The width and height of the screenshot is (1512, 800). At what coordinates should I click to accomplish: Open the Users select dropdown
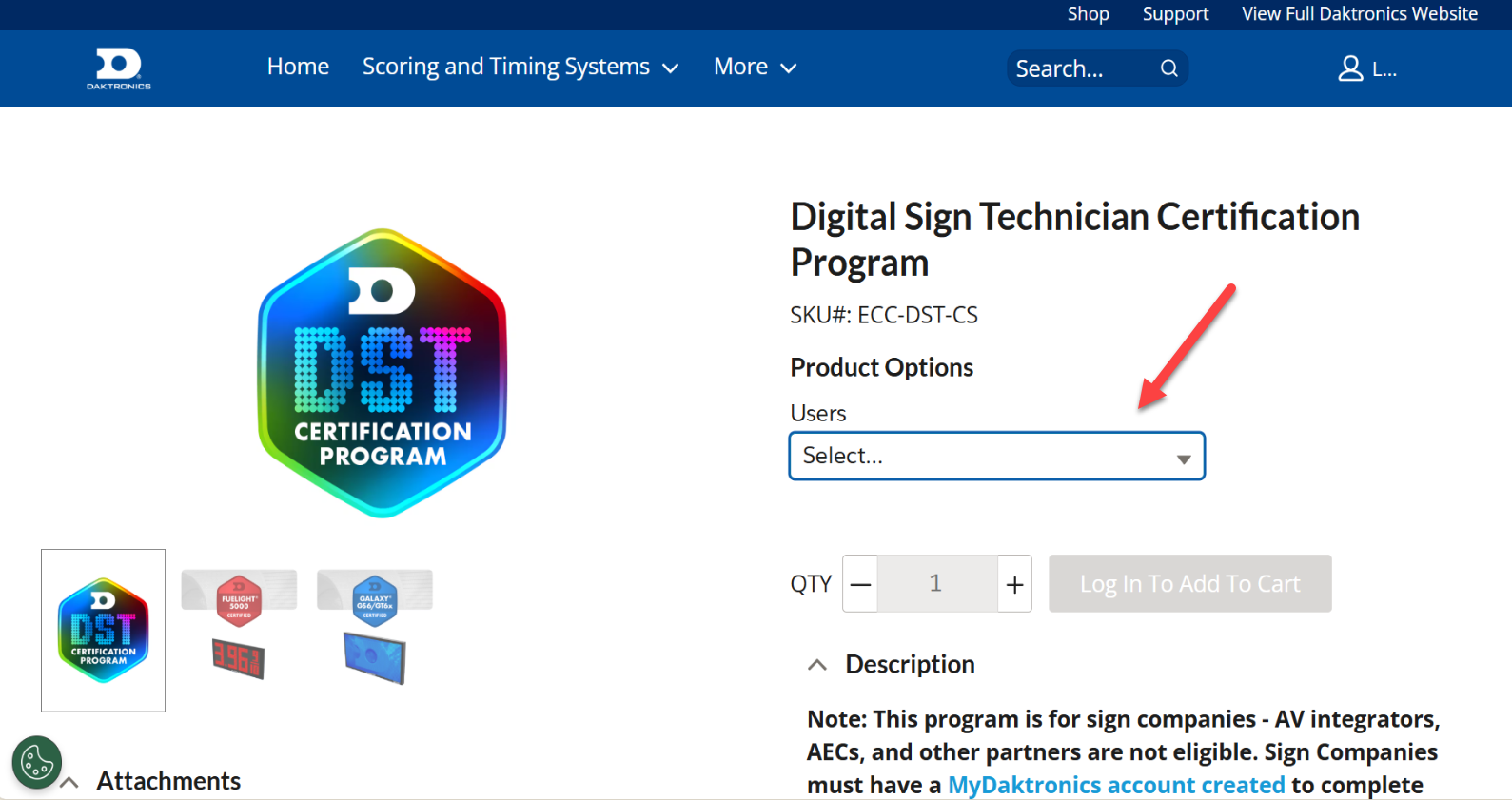coord(996,457)
